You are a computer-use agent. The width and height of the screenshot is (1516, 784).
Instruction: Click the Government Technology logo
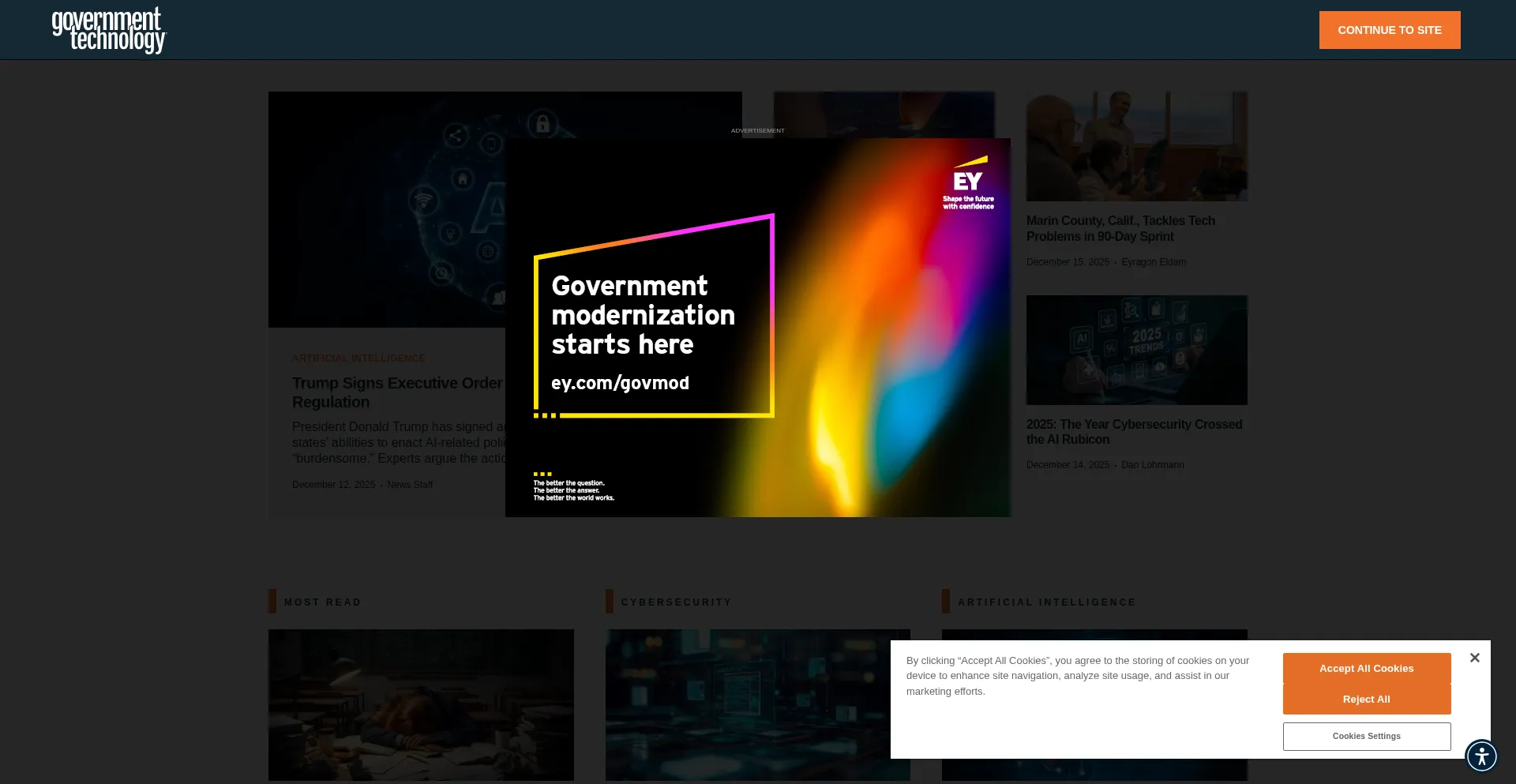point(108,29)
